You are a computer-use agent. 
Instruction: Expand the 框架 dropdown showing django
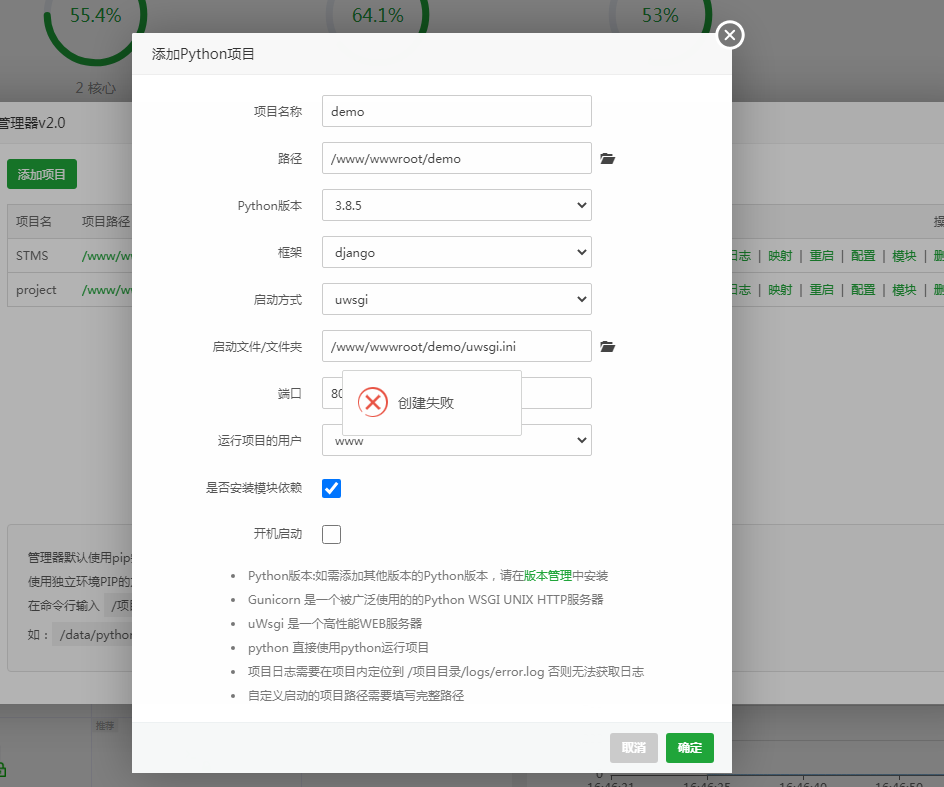coord(456,252)
